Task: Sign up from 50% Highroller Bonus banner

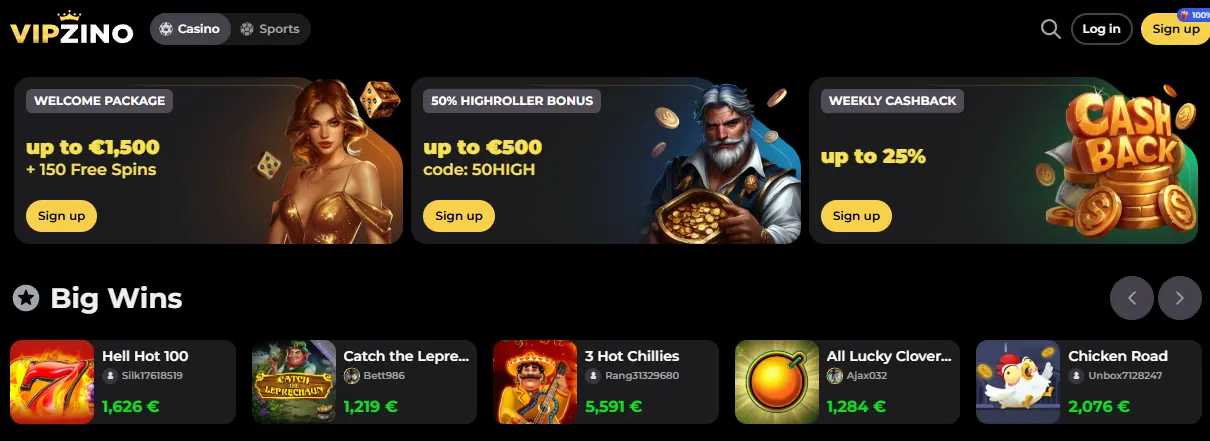Action: coord(459,215)
